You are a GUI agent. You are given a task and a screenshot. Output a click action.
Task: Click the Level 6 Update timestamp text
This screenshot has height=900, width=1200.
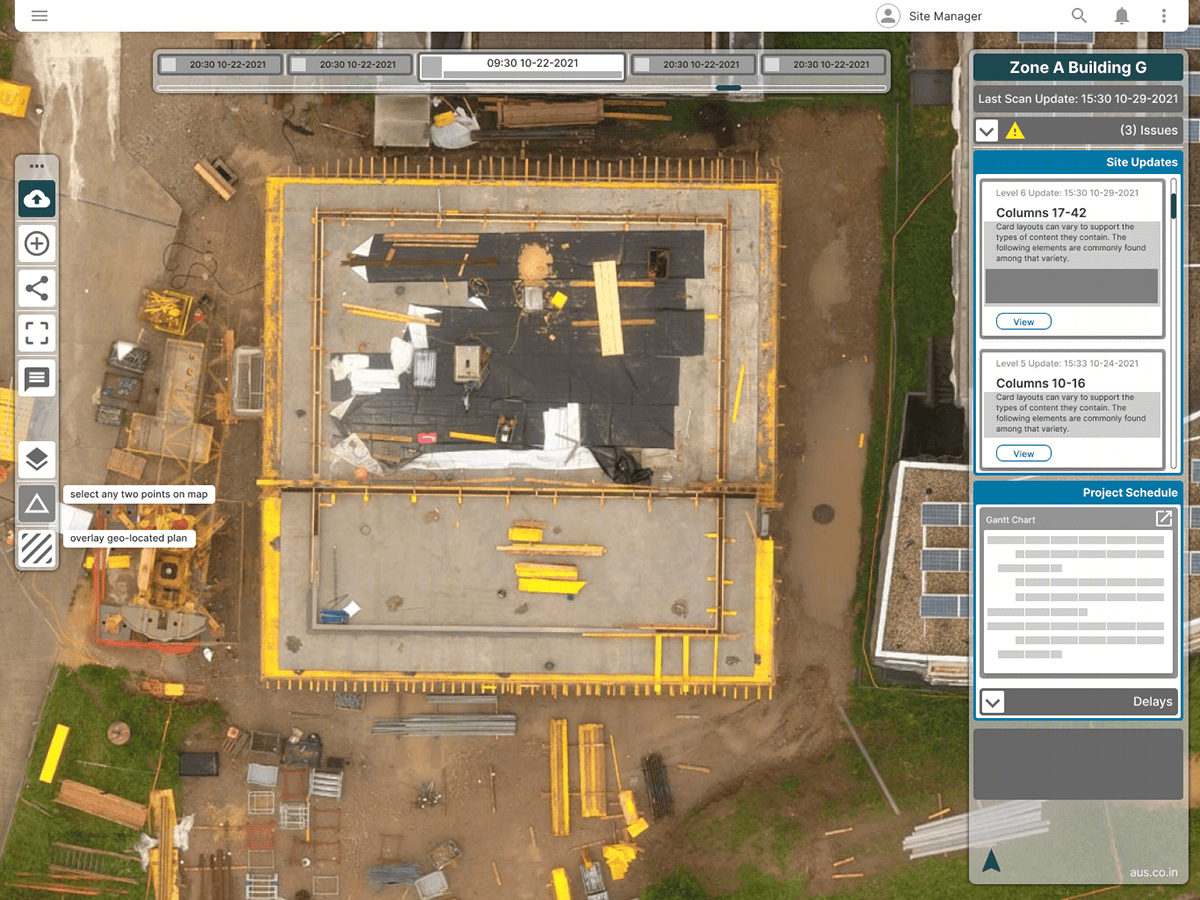(1067, 193)
